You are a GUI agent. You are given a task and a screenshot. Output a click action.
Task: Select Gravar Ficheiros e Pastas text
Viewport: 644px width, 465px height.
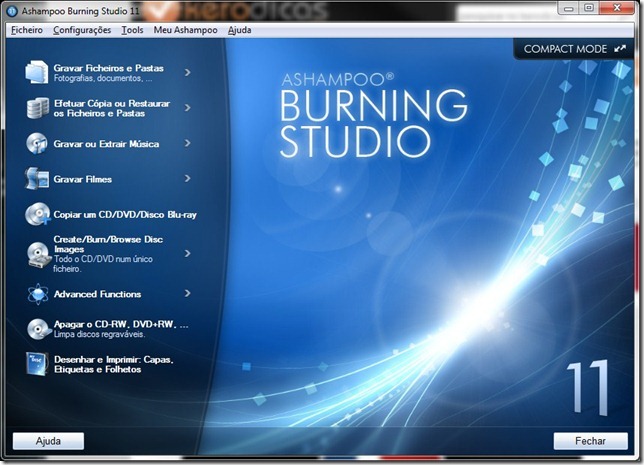pos(109,68)
